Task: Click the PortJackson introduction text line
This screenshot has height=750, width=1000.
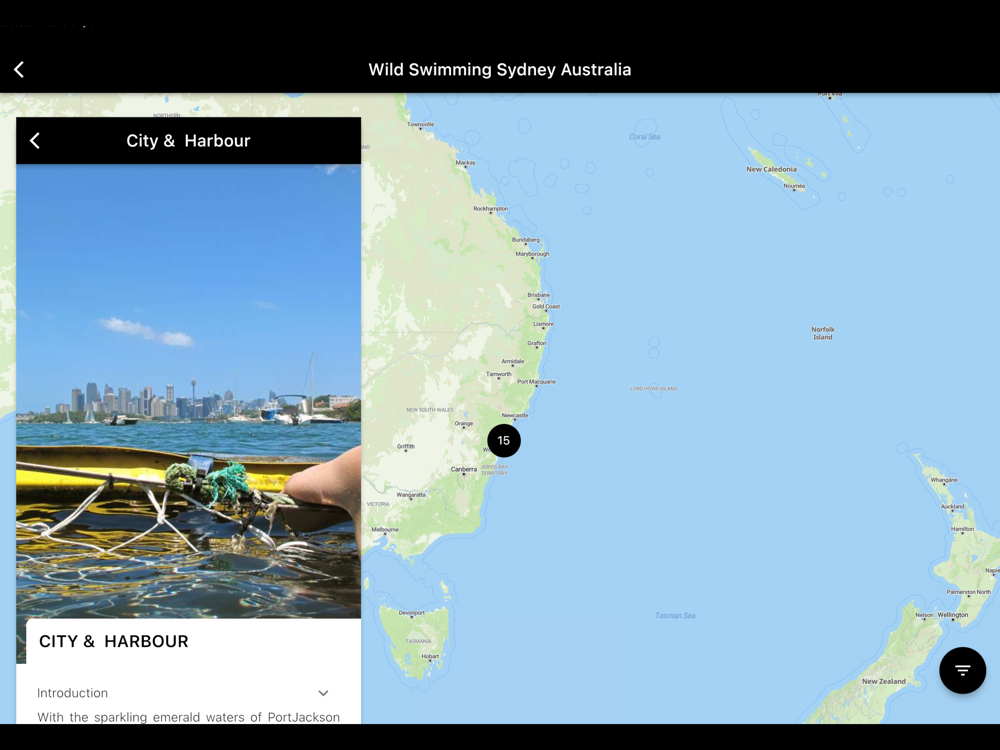Action: tap(188, 717)
